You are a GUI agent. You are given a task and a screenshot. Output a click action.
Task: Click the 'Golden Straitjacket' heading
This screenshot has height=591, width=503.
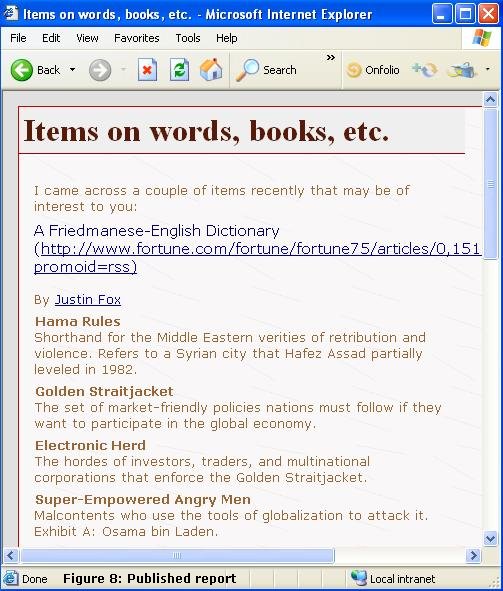click(104, 391)
